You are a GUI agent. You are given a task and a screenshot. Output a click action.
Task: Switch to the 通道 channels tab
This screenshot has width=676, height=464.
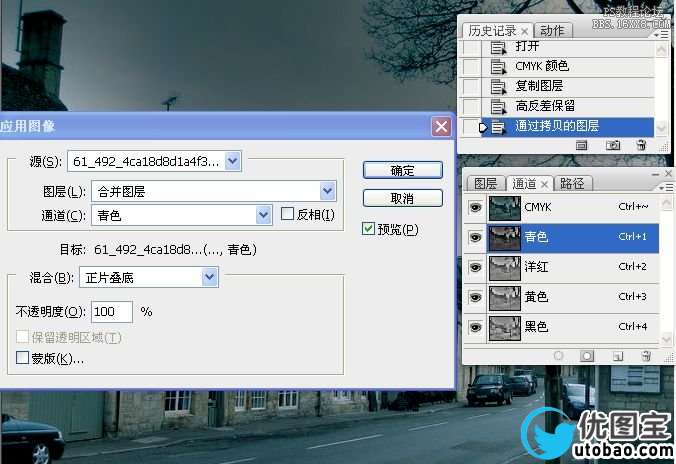coord(524,184)
